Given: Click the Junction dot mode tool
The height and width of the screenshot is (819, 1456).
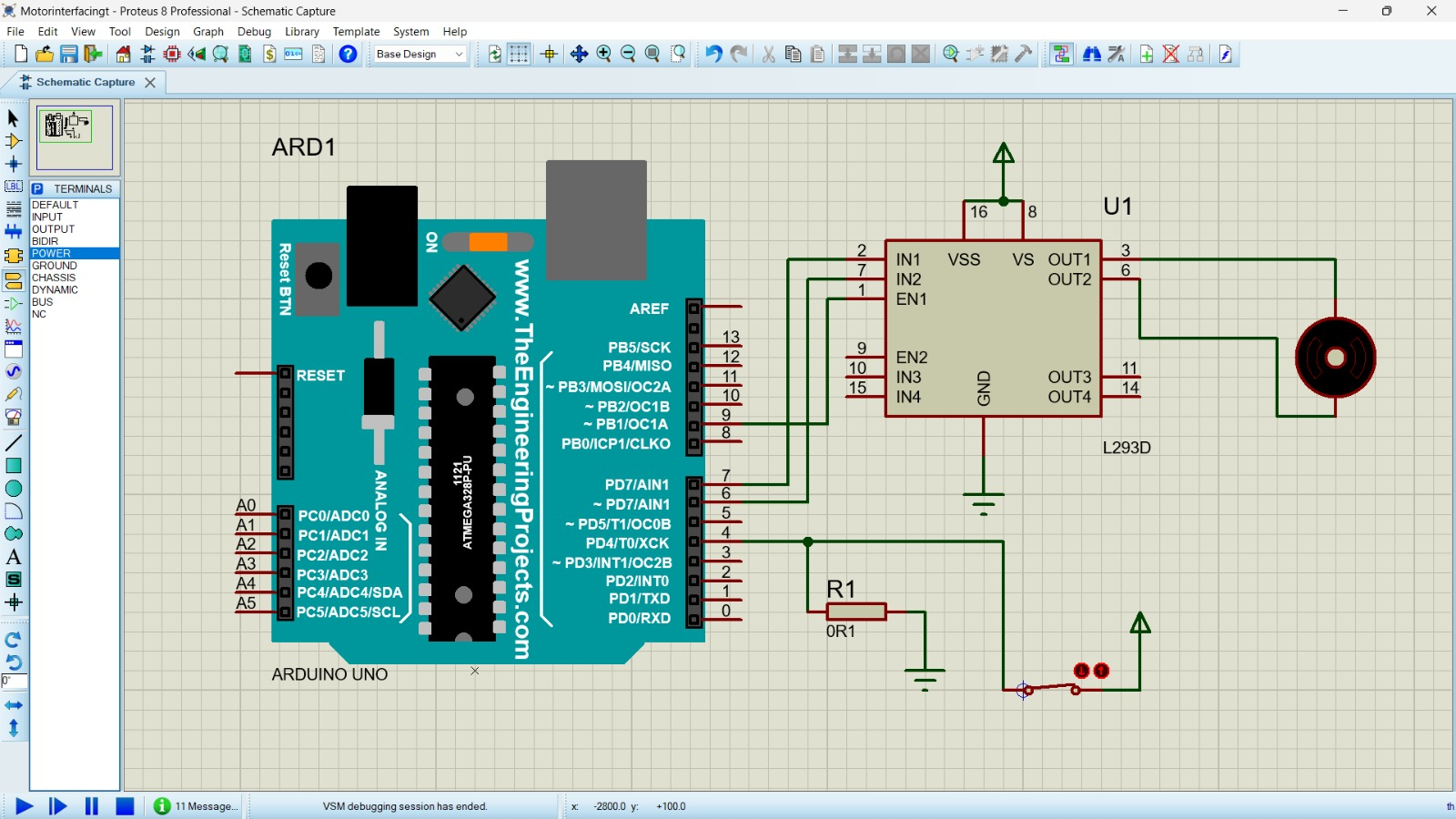Looking at the screenshot, I should tap(13, 164).
